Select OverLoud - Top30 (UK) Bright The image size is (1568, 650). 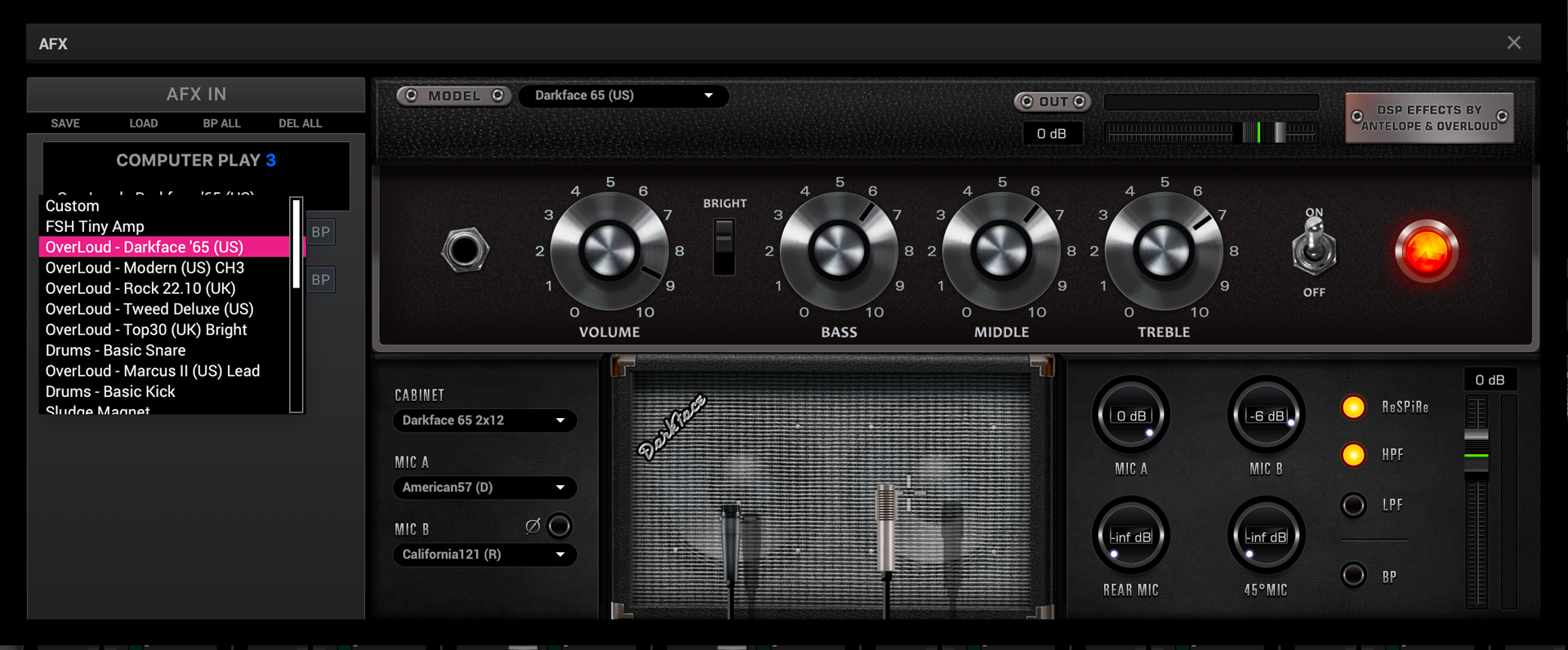pos(164,330)
